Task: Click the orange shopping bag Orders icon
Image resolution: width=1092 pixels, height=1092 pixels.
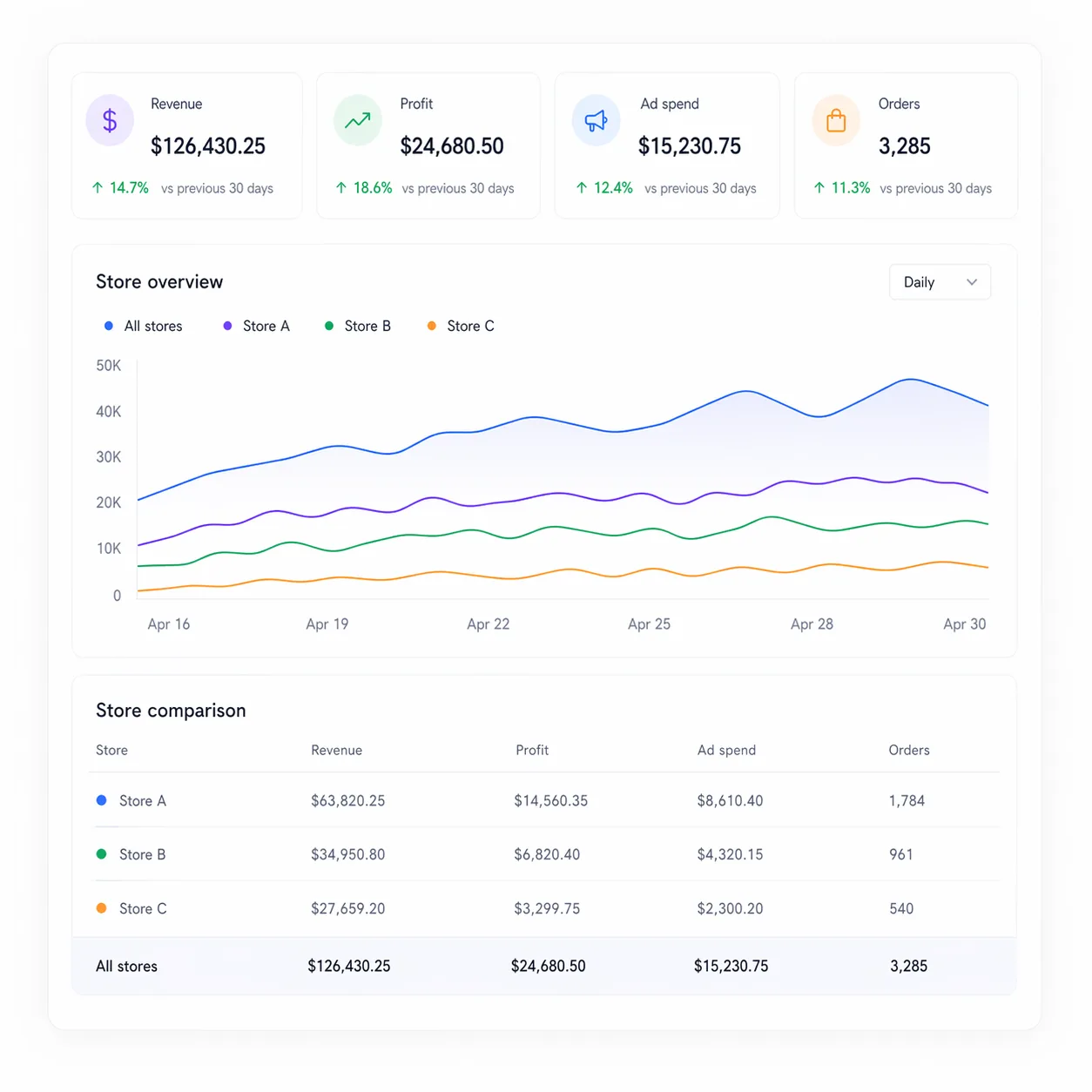Action: pos(835,120)
